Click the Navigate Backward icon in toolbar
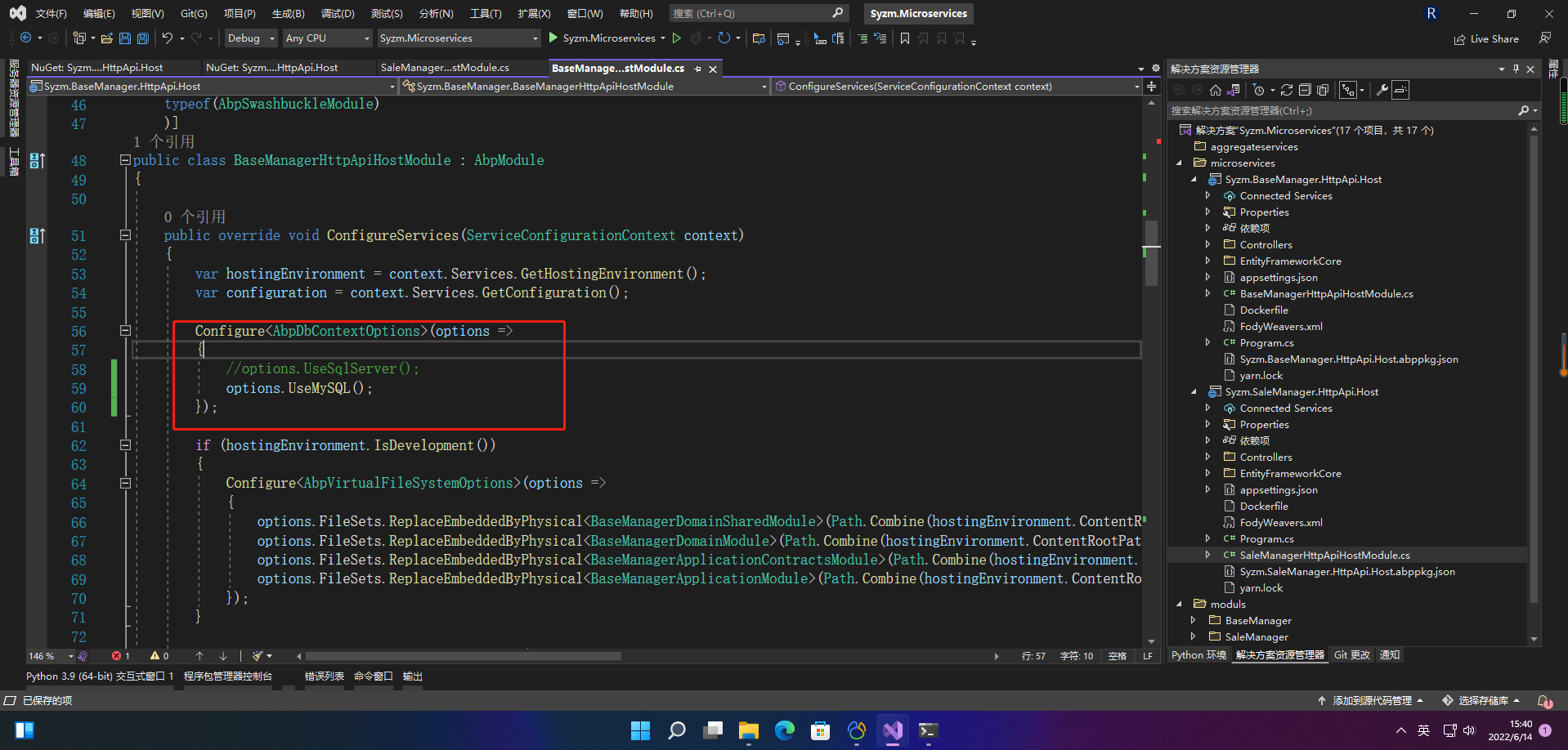The width and height of the screenshot is (1568, 750). click(x=25, y=38)
